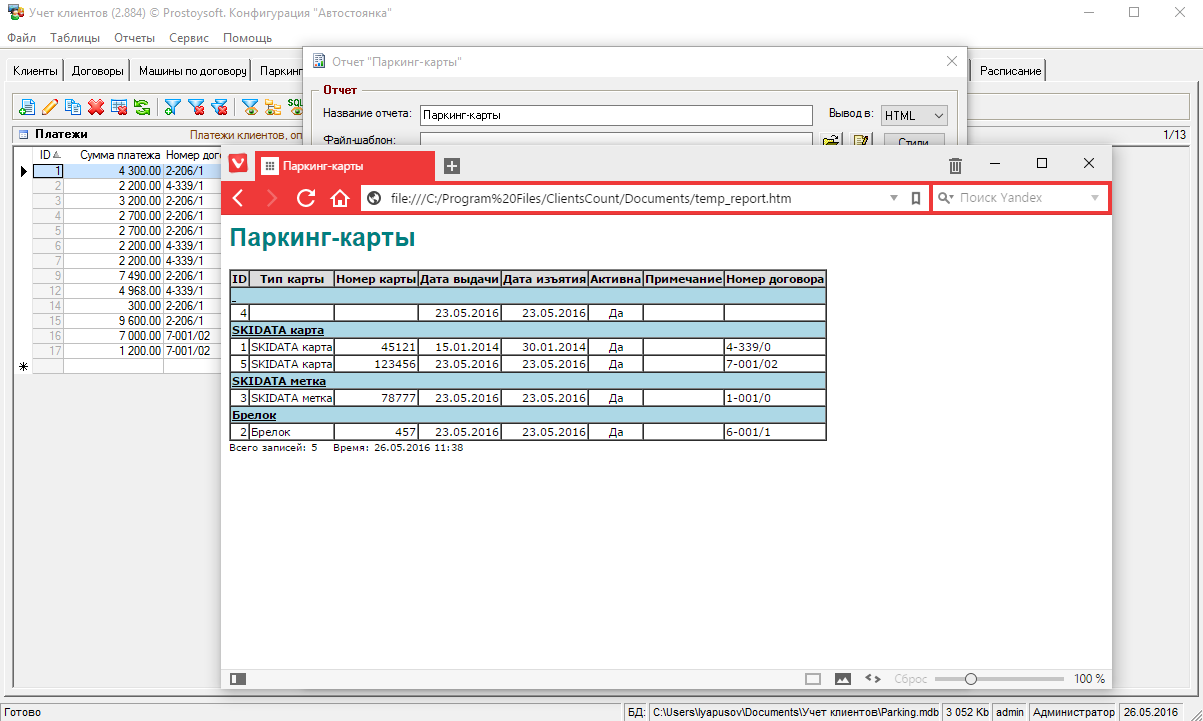Click the add new record icon

(27, 107)
